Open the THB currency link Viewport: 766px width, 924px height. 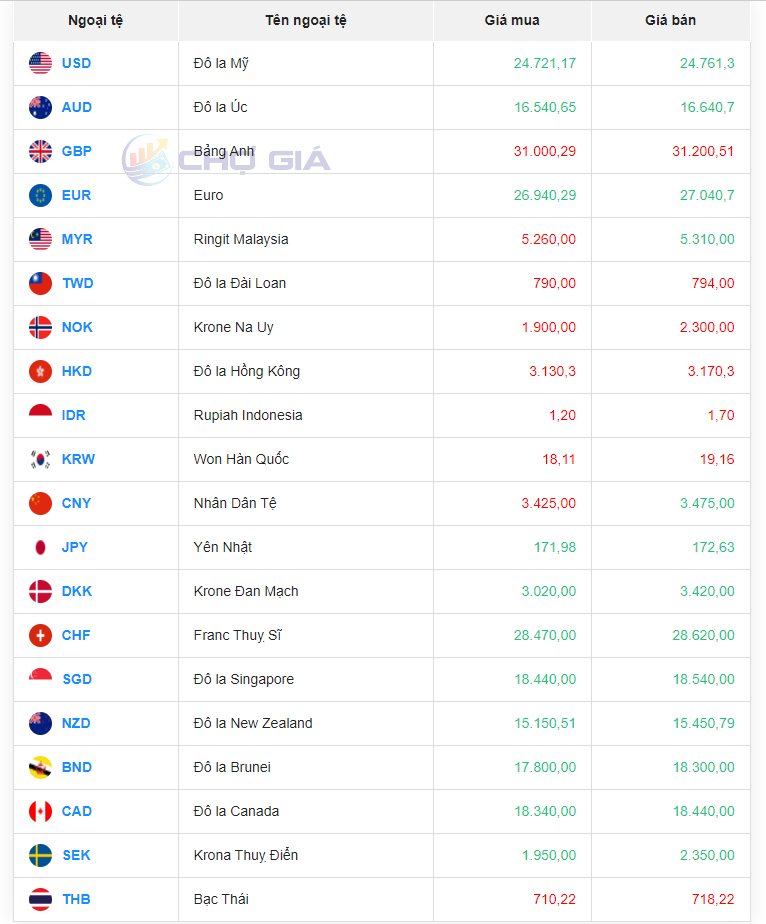[76, 899]
